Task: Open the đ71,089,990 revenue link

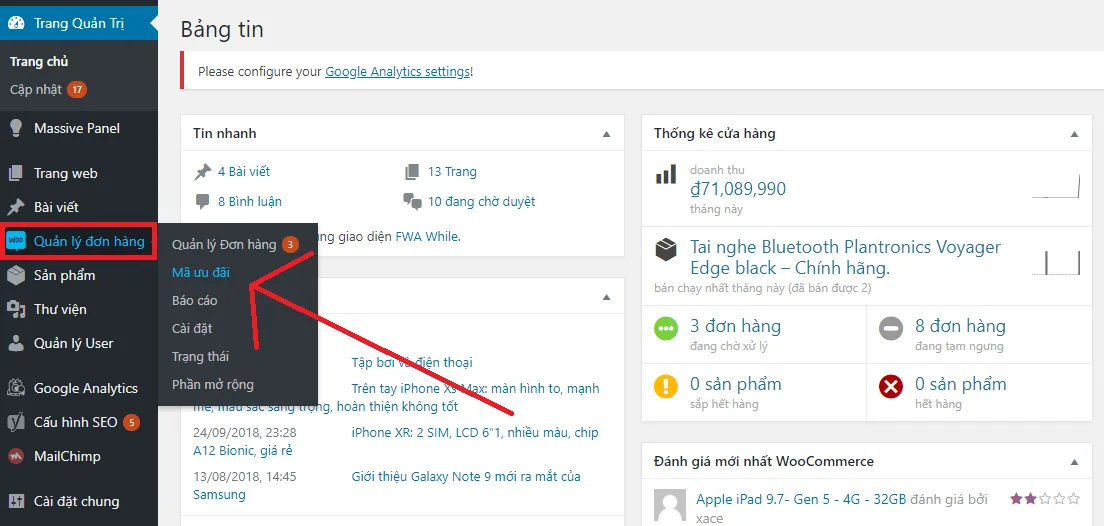Action: pos(738,189)
